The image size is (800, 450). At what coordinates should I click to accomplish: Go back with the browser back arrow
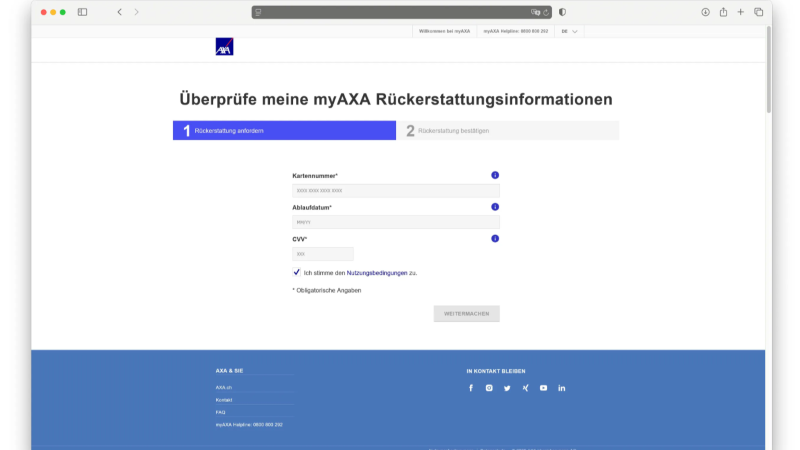click(119, 12)
